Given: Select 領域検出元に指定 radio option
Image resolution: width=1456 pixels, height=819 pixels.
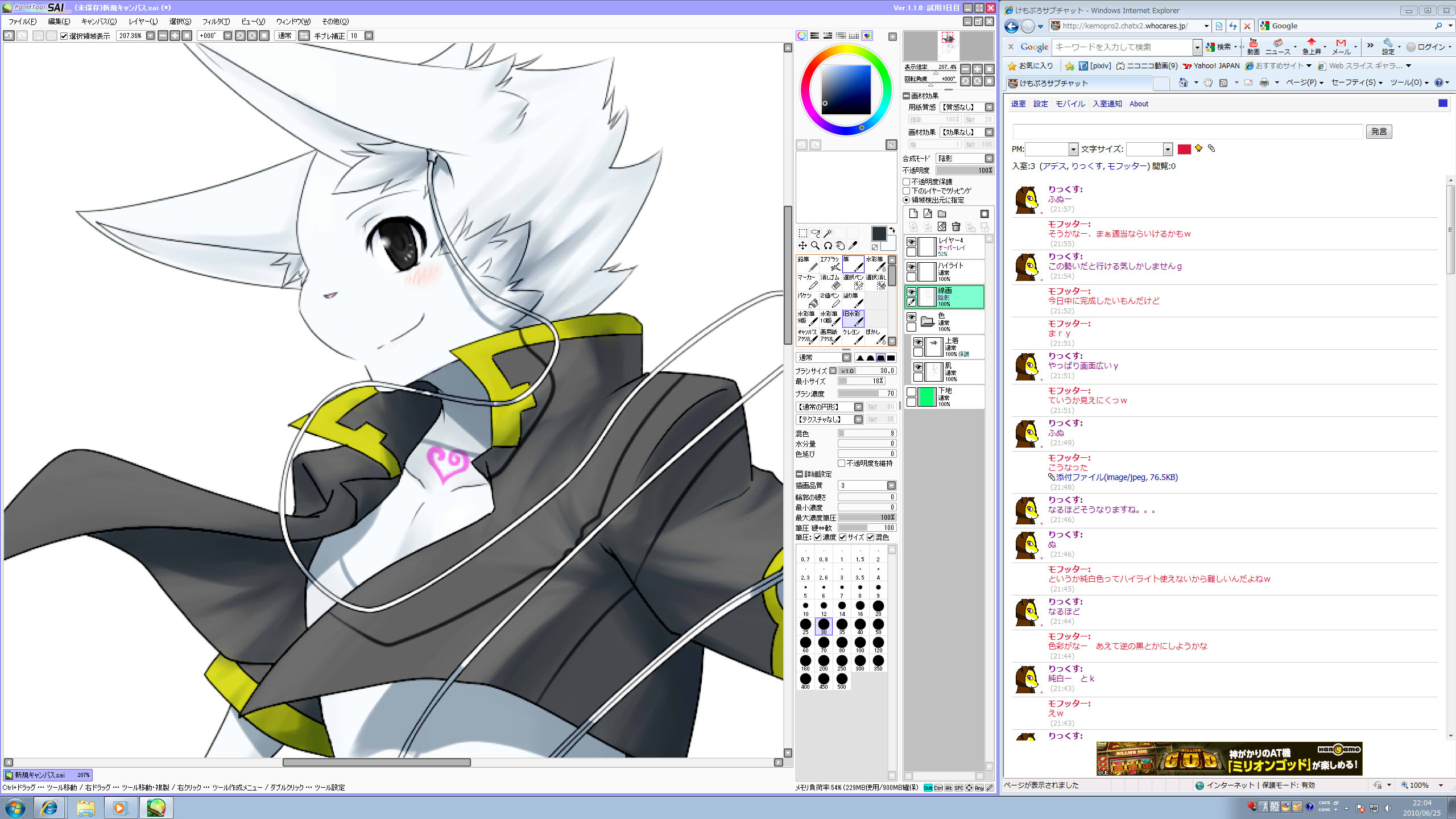Looking at the screenshot, I should pyautogui.click(x=907, y=200).
